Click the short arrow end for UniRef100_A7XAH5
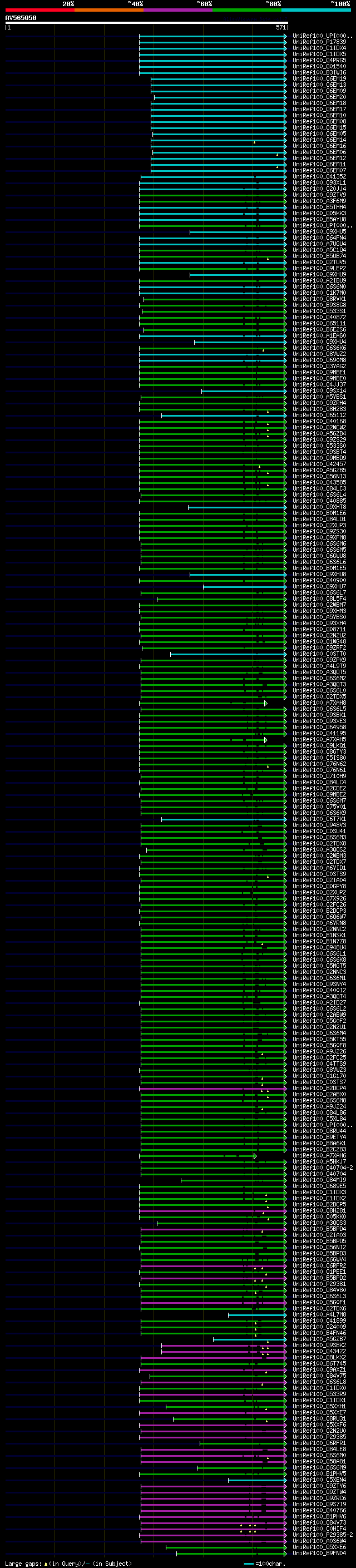The image size is (356, 1568). tap(266, 740)
